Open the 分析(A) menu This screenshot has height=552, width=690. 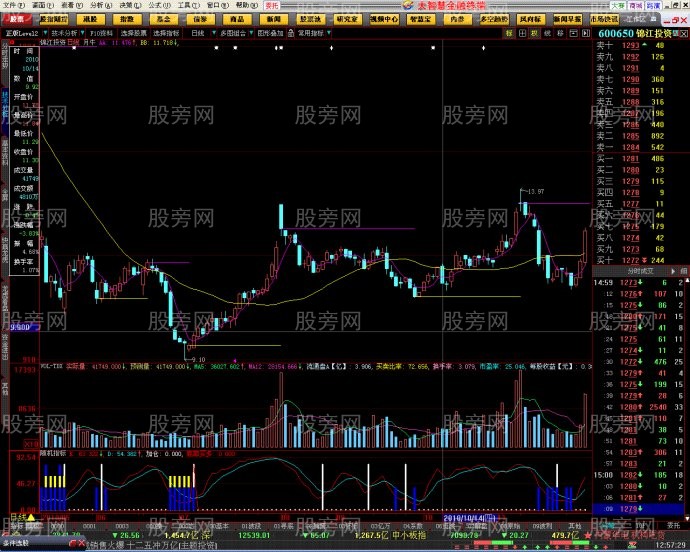(101, 6)
